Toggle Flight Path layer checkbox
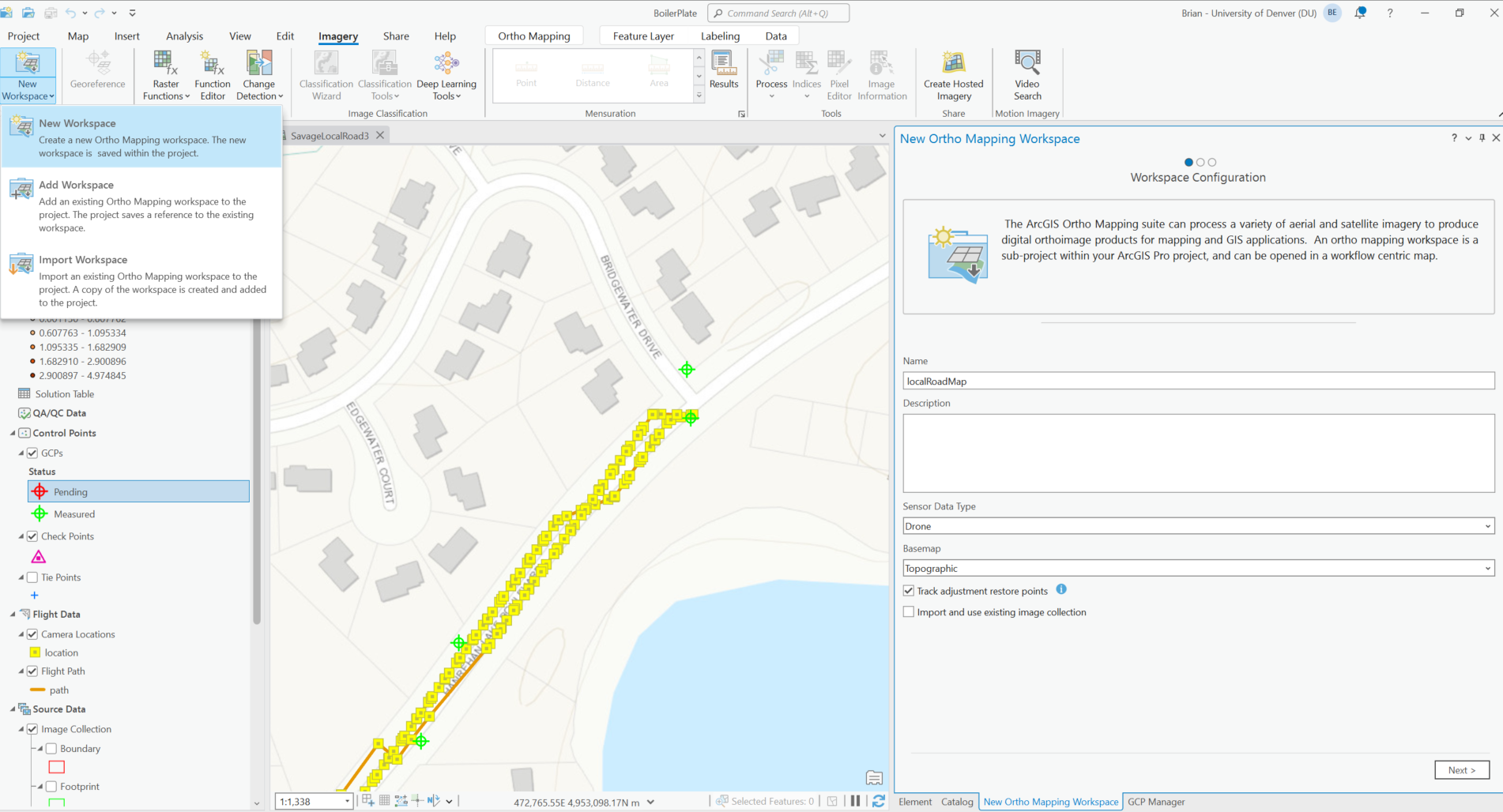 pos(32,671)
